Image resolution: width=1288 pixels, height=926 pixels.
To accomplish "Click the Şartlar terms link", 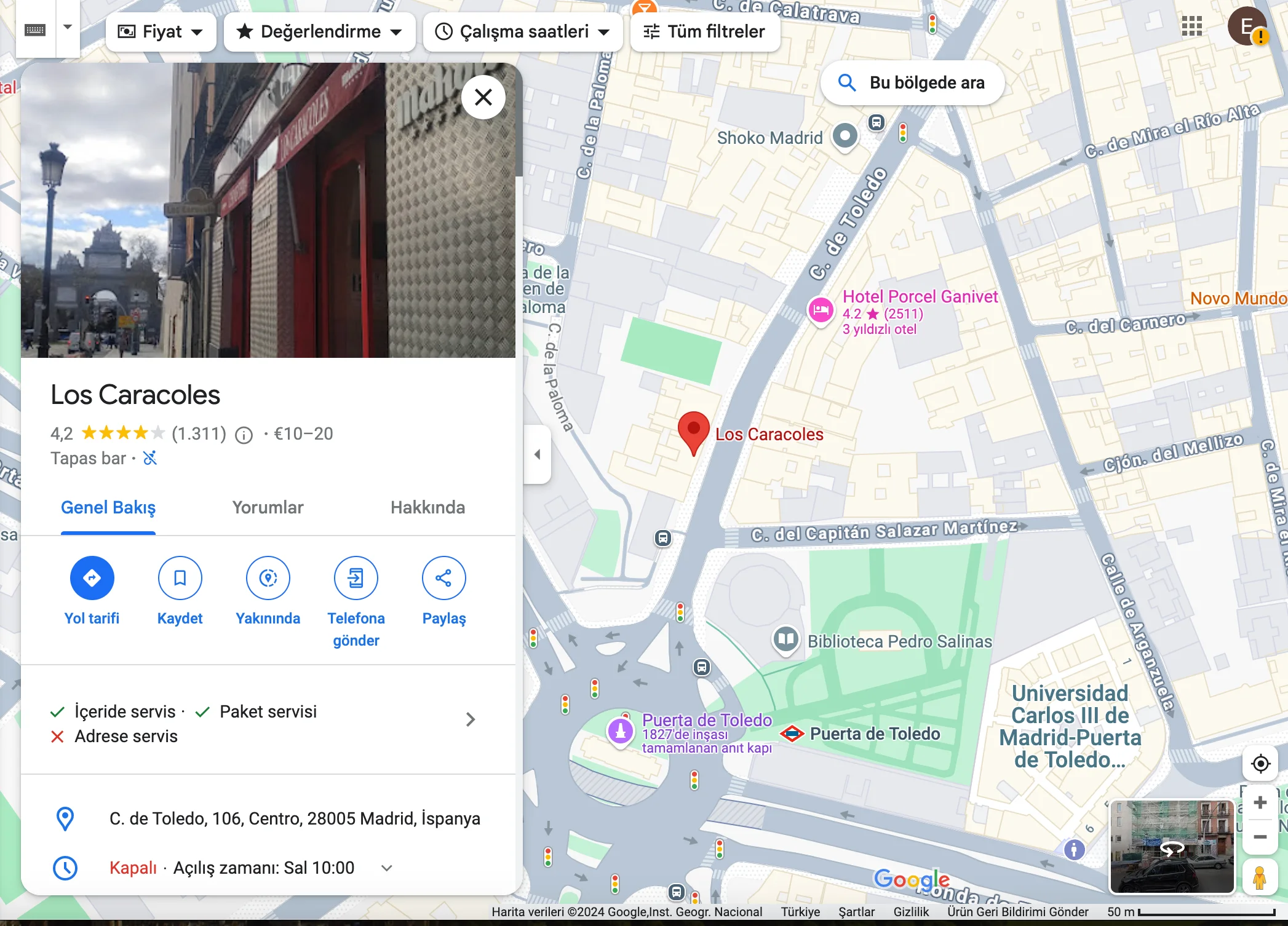I will pos(856,912).
